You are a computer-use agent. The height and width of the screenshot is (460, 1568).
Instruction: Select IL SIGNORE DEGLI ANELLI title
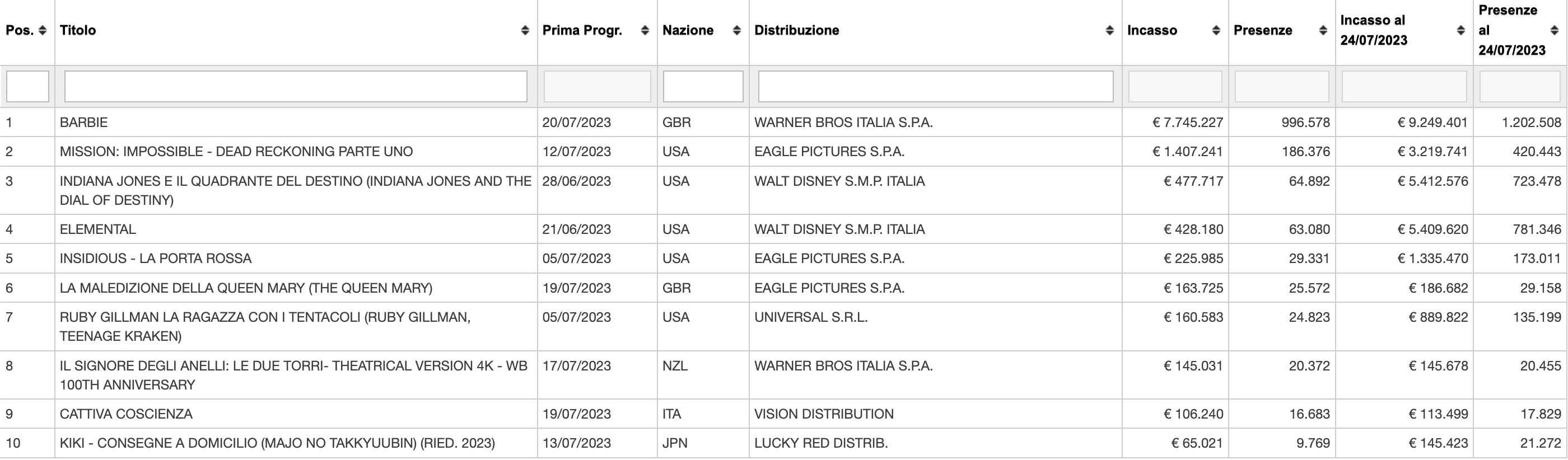click(x=293, y=375)
